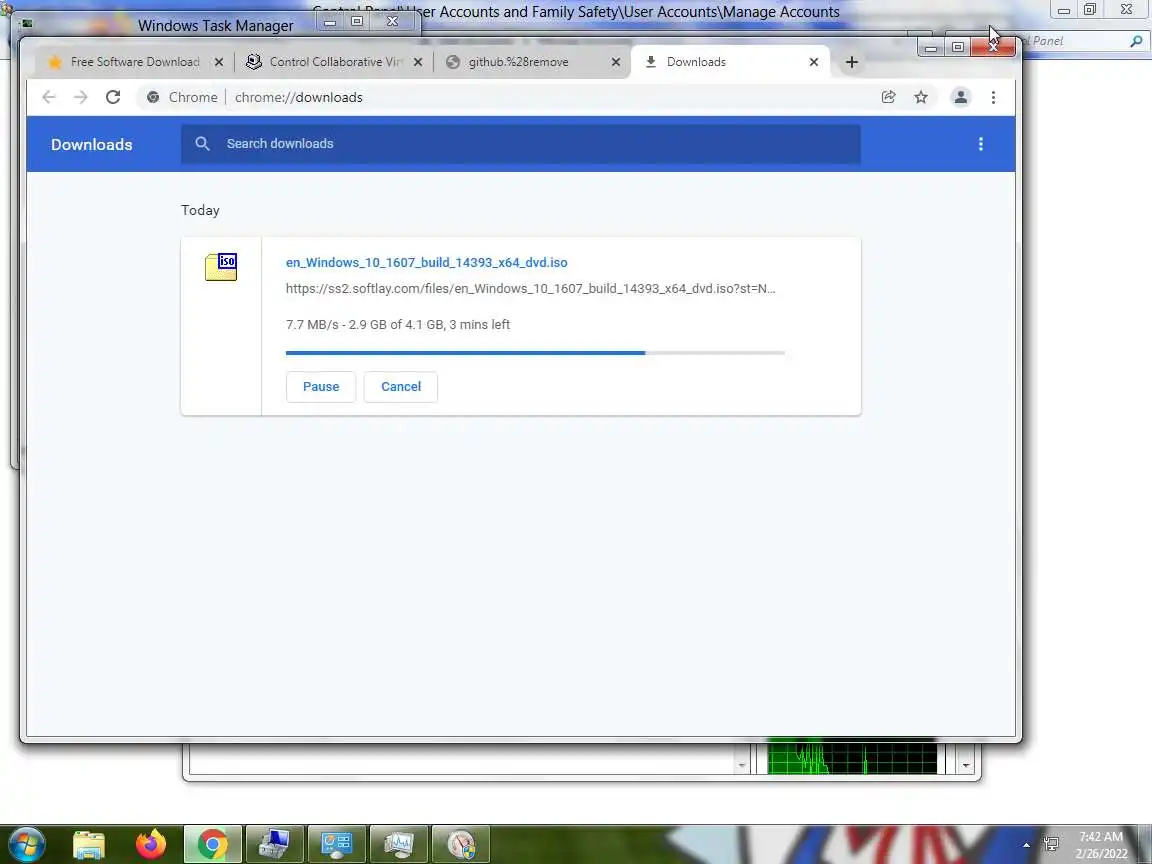Image resolution: width=1152 pixels, height=864 pixels.
Task: Click the Chrome site info chip in address bar
Action: point(182,97)
